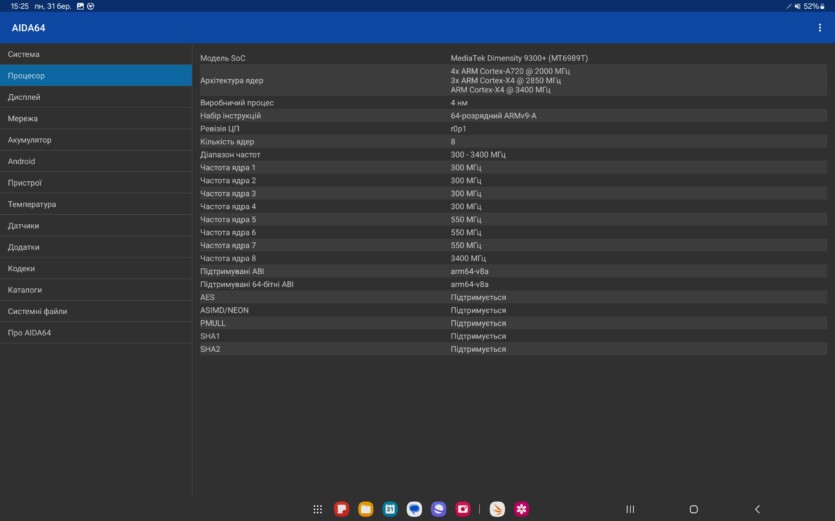Tap the home navigation button
835x521 pixels.
(693, 509)
